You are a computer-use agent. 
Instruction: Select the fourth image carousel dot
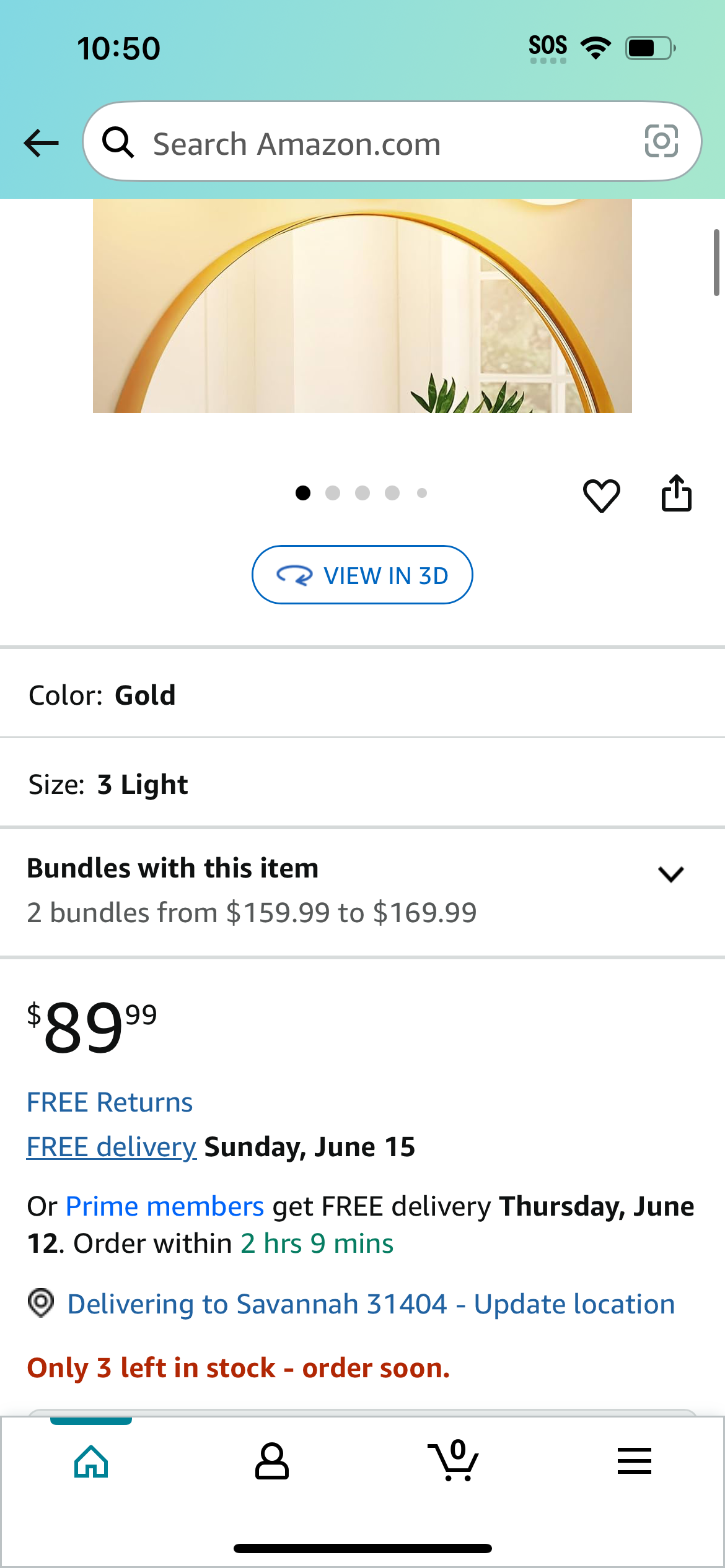point(392,493)
